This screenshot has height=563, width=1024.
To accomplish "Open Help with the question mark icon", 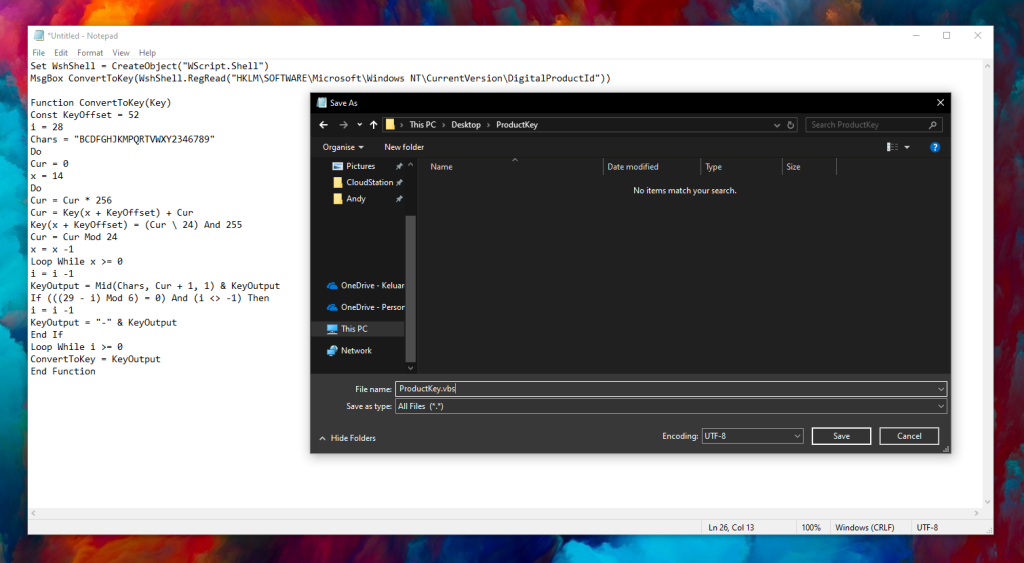I will click(x=935, y=147).
